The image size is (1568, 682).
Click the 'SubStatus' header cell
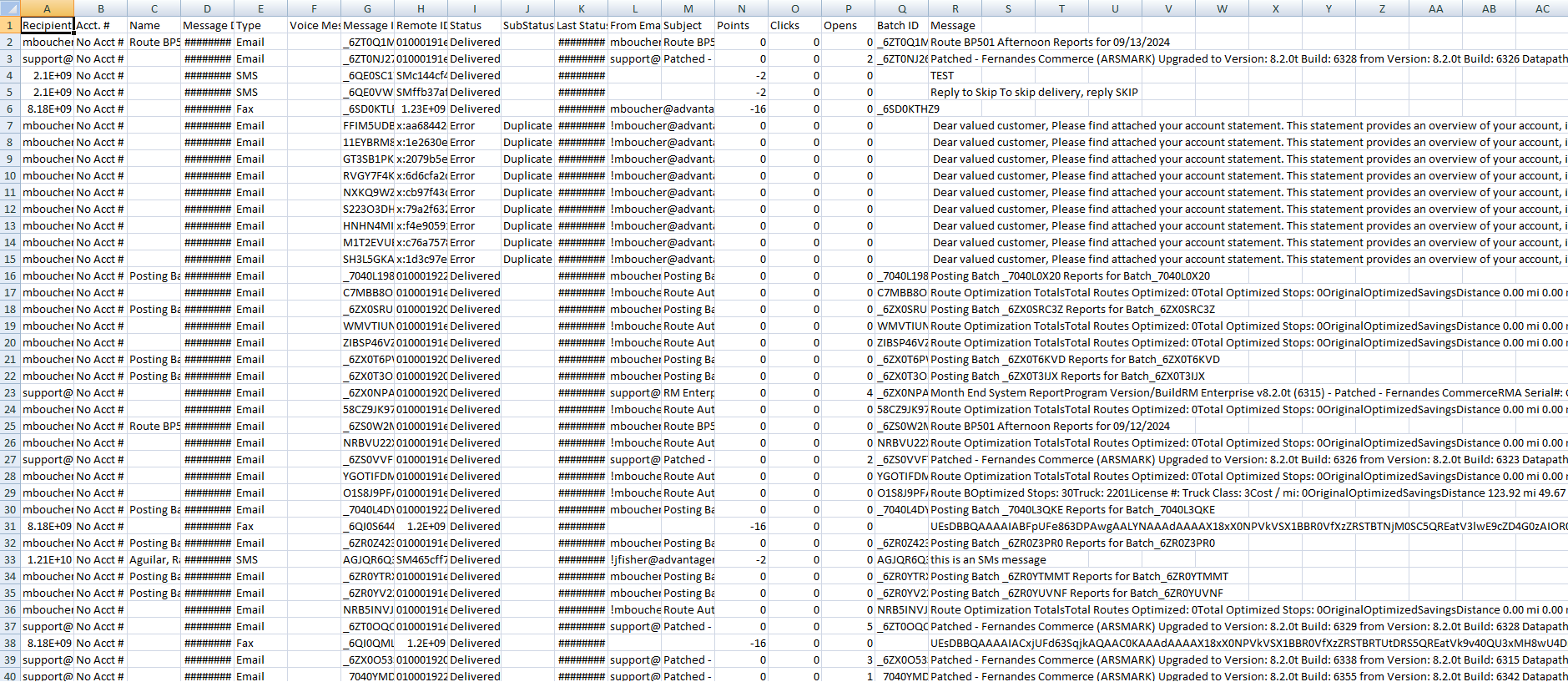point(527,25)
